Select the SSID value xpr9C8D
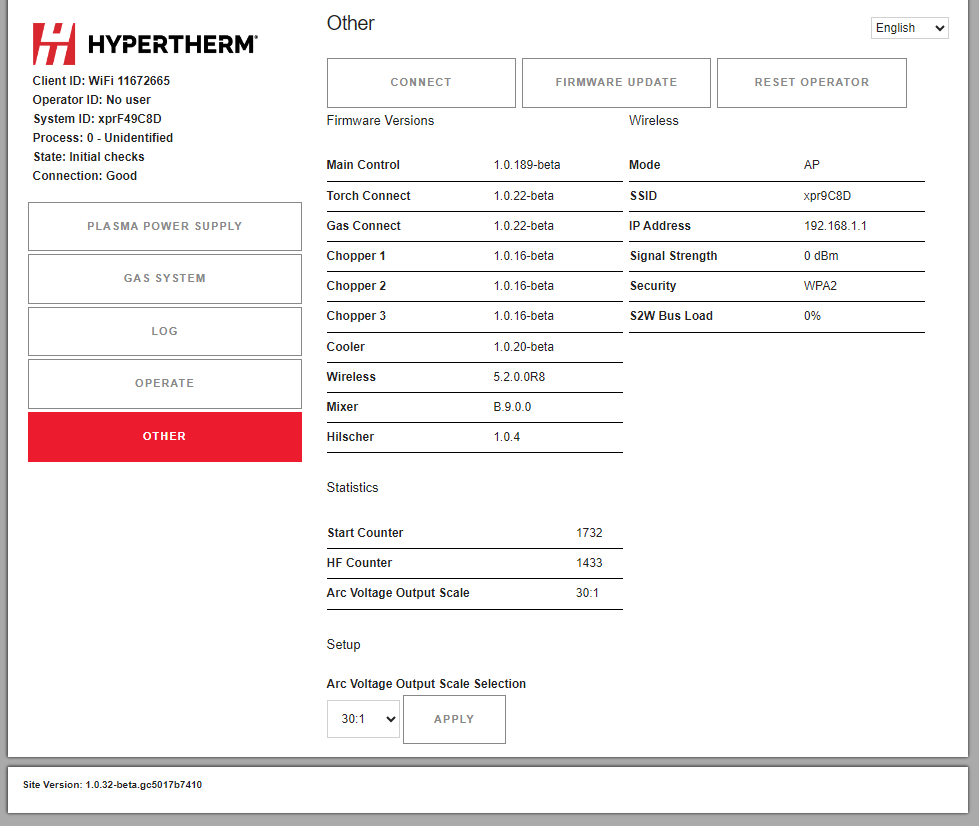This screenshot has height=826, width=979. tap(827, 196)
